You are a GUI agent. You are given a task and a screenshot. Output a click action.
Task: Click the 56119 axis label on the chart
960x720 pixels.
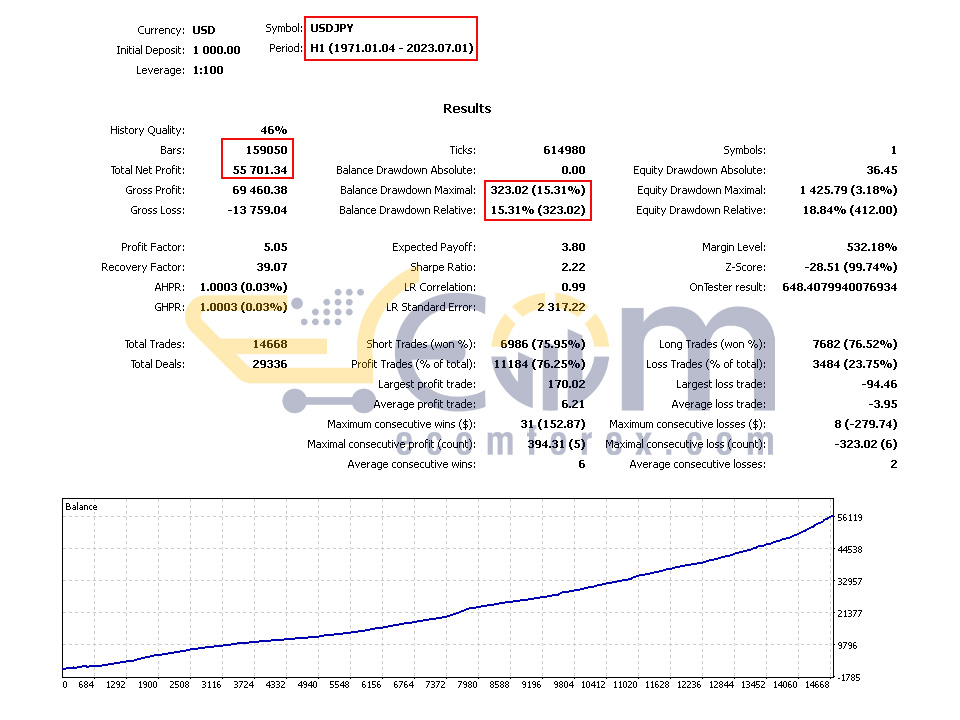[x=850, y=518]
